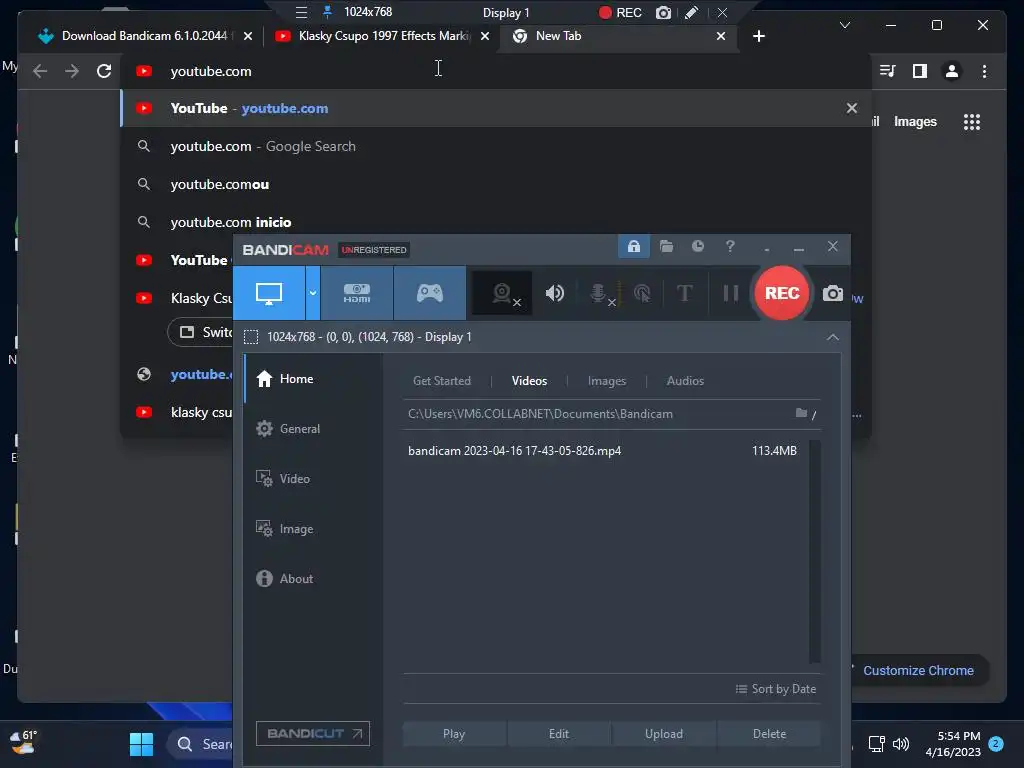Open Video settings in Bandicam sidebar

[313, 479]
